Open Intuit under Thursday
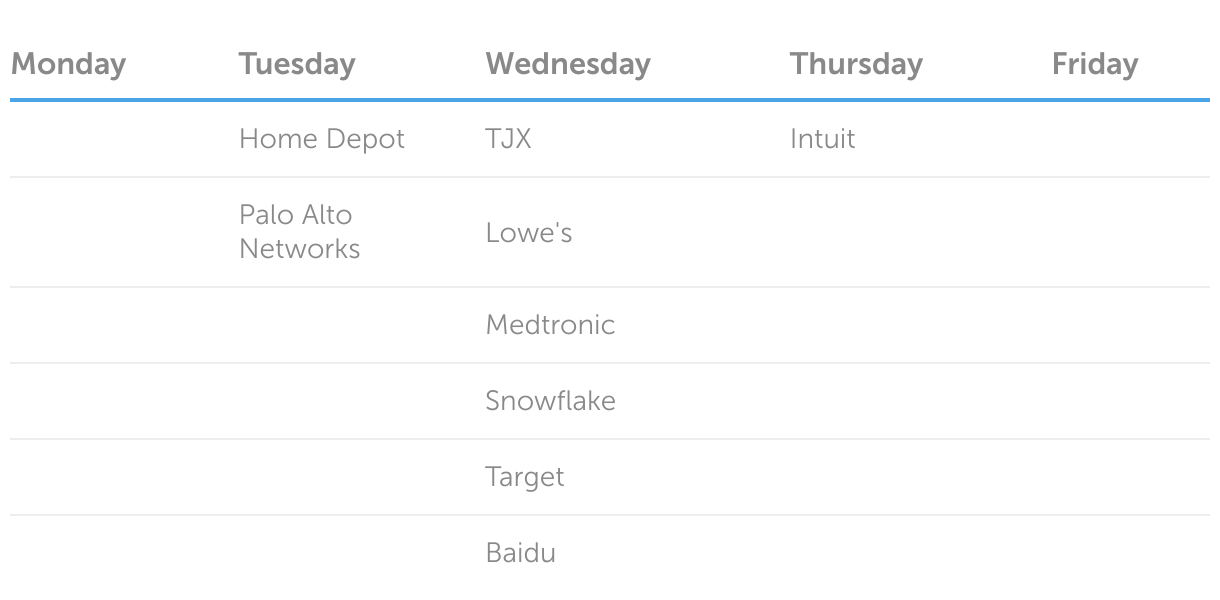 point(822,139)
